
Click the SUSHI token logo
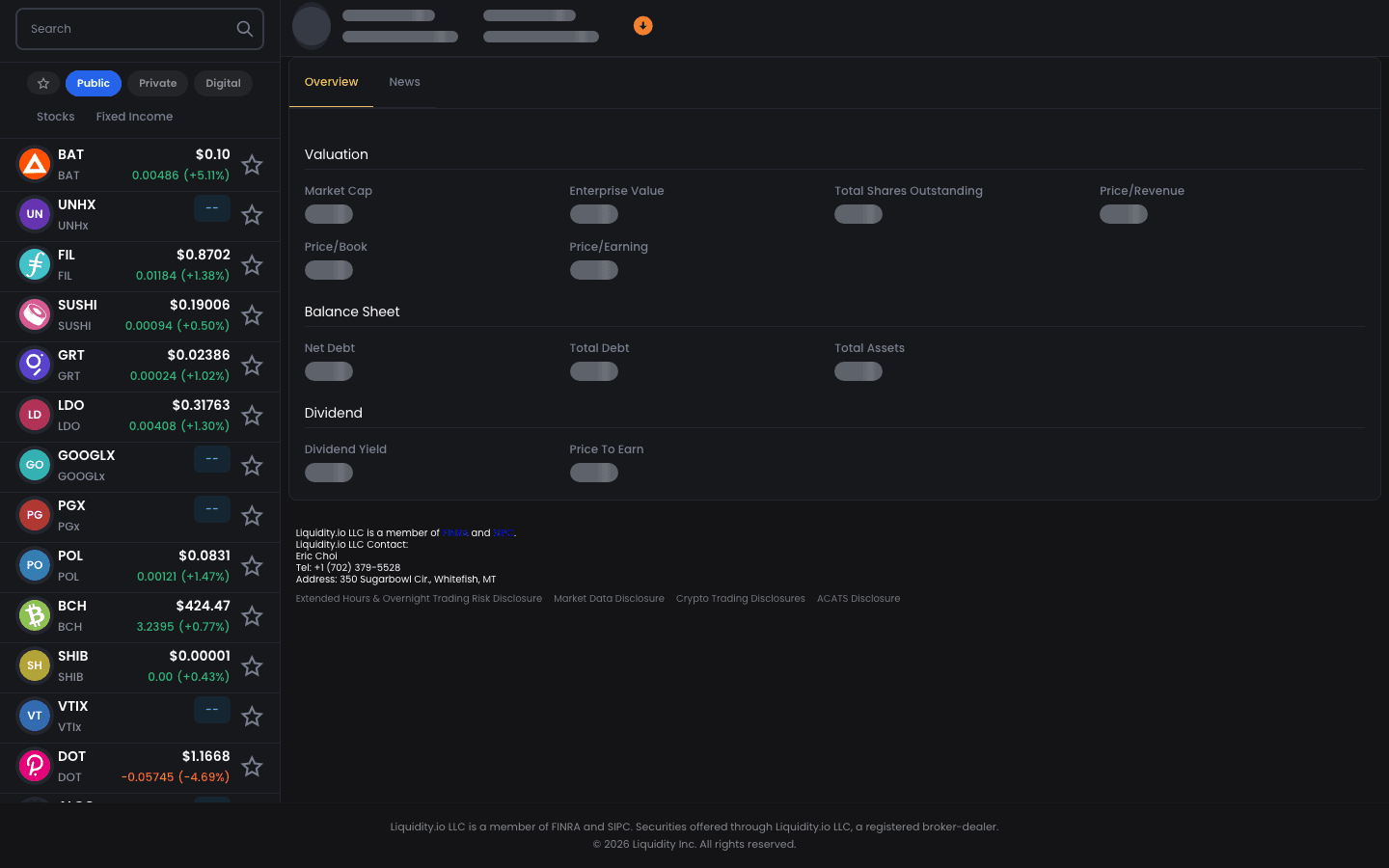(35, 314)
